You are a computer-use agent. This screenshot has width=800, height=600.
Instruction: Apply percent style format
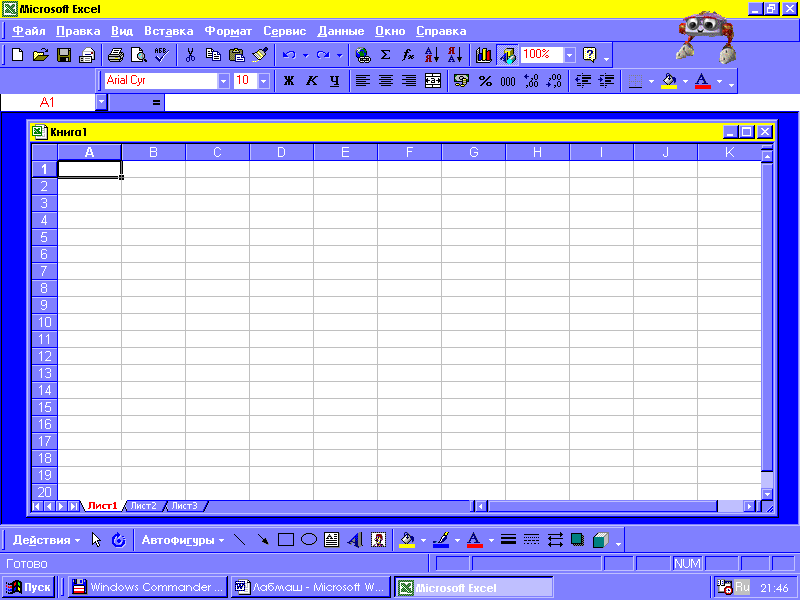[x=485, y=81]
